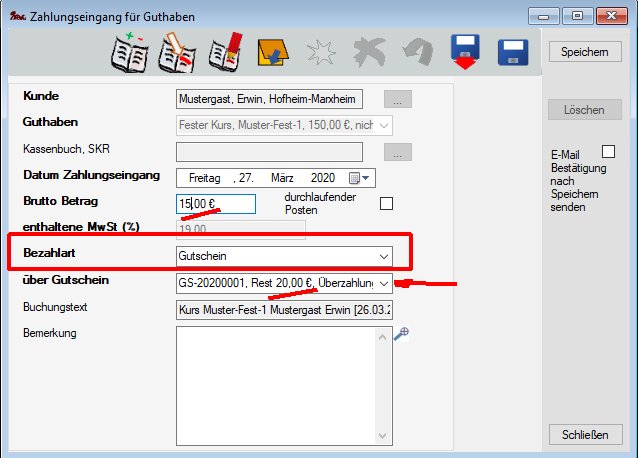This screenshot has width=638, height=458.
Task: Click into the Brutto Betrag field
Action: point(215,204)
